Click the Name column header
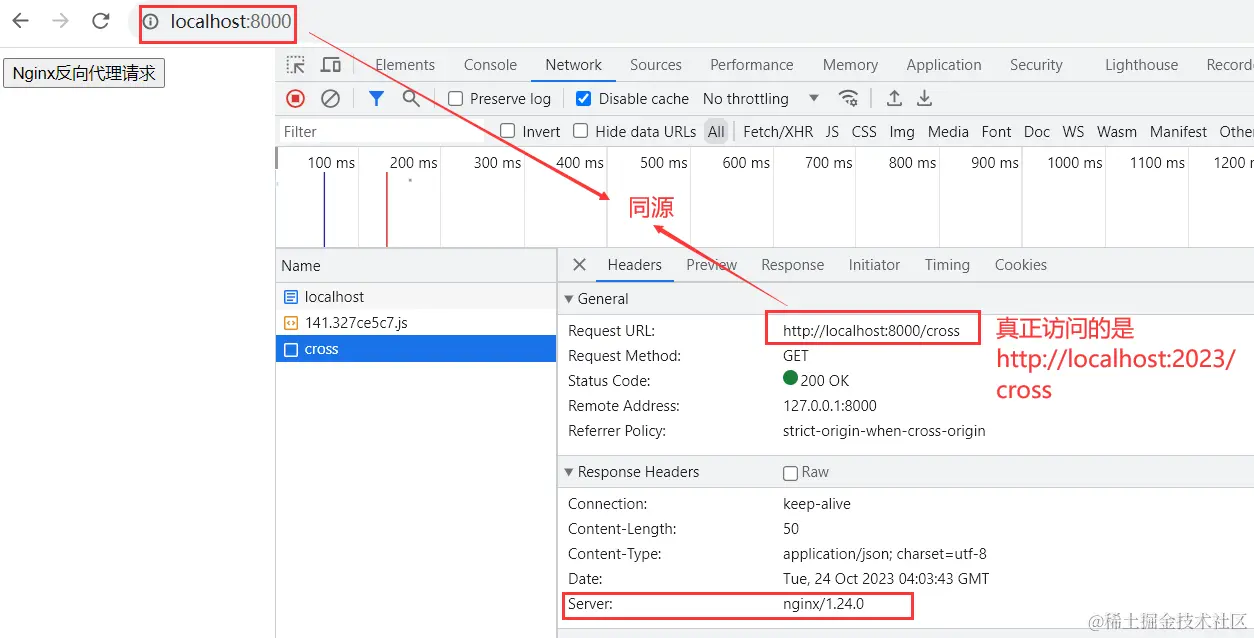1254x638 pixels. tap(416, 266)
